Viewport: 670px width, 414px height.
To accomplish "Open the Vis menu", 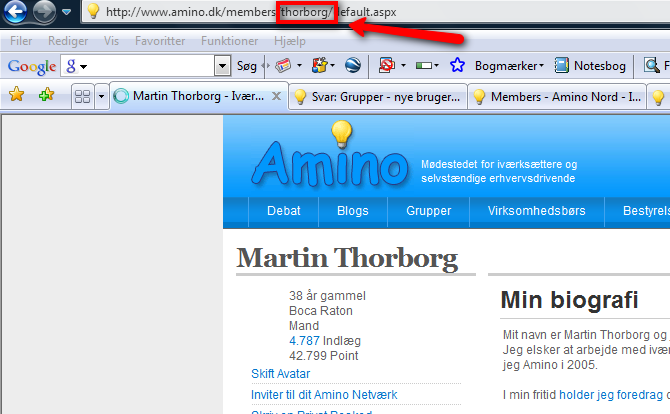I will pos(112,41).
